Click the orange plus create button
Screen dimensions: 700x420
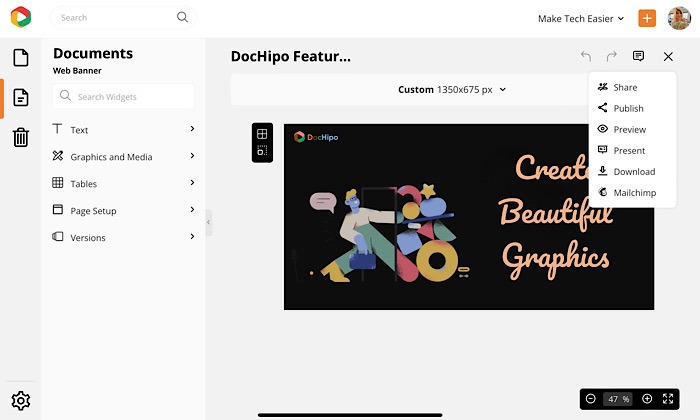click(647, 18)
